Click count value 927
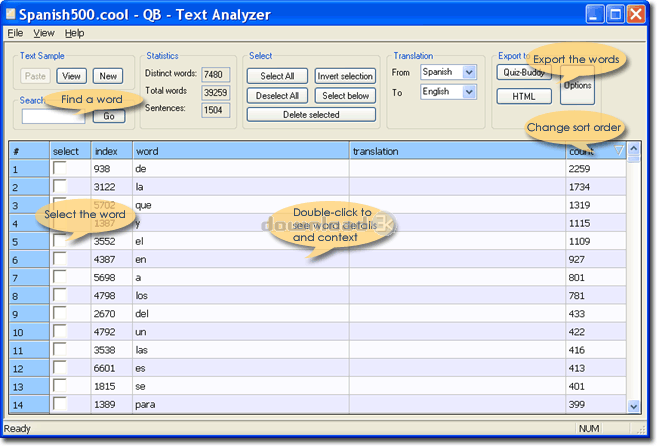Viewport: 658px width, 446px height. pyautogui.click(x=576, y=259)
